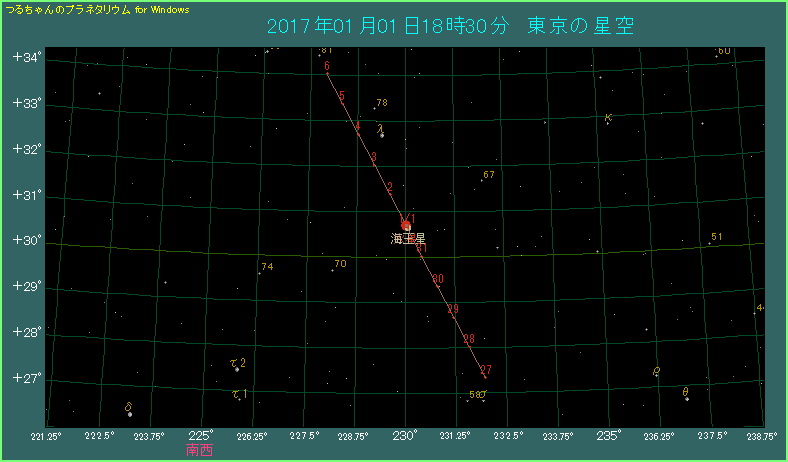
Task: Click the +30° altitude axis label
Action: pyautogui.click(x=25, y=240)
